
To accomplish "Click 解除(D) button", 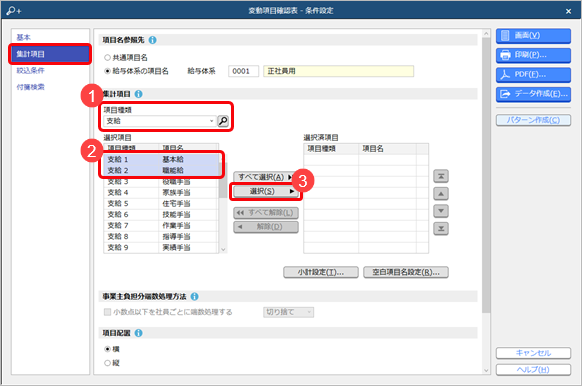I will point(266,227).
